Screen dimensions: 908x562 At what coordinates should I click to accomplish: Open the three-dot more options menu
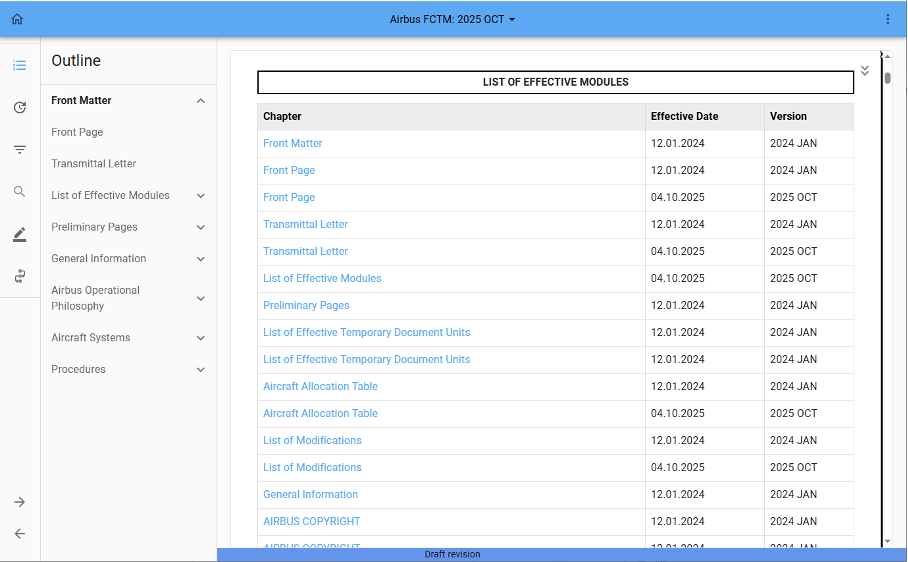(888, 19)
